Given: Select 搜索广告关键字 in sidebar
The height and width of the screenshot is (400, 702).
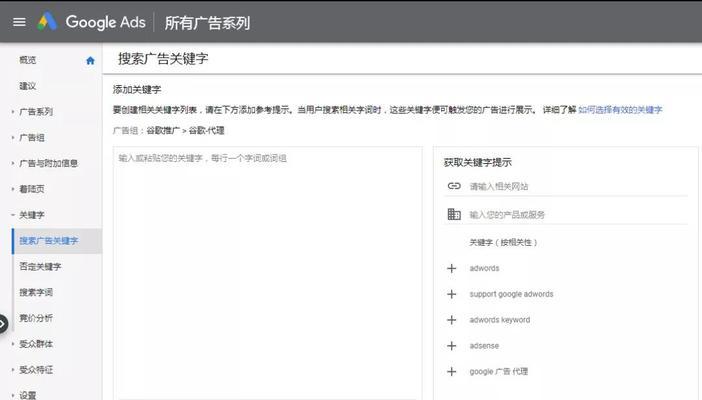Looking at the screenshot, I should click(x=49, y=241).
